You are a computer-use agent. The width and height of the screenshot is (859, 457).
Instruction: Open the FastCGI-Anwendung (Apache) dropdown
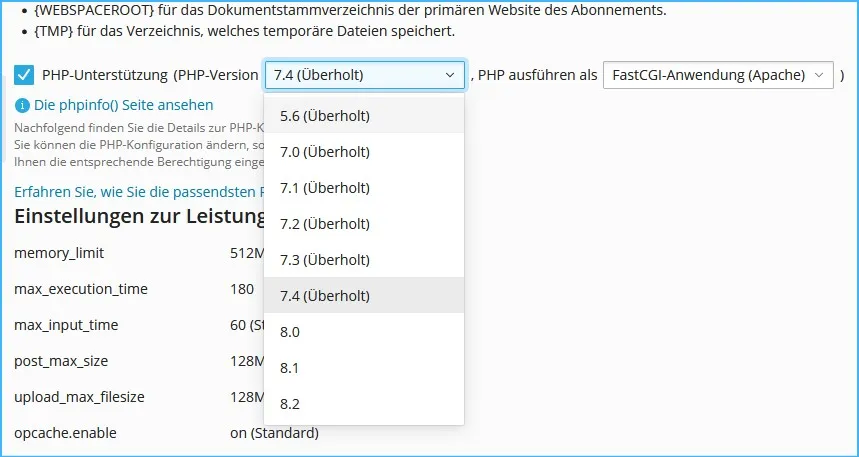[x=718, y=75]
